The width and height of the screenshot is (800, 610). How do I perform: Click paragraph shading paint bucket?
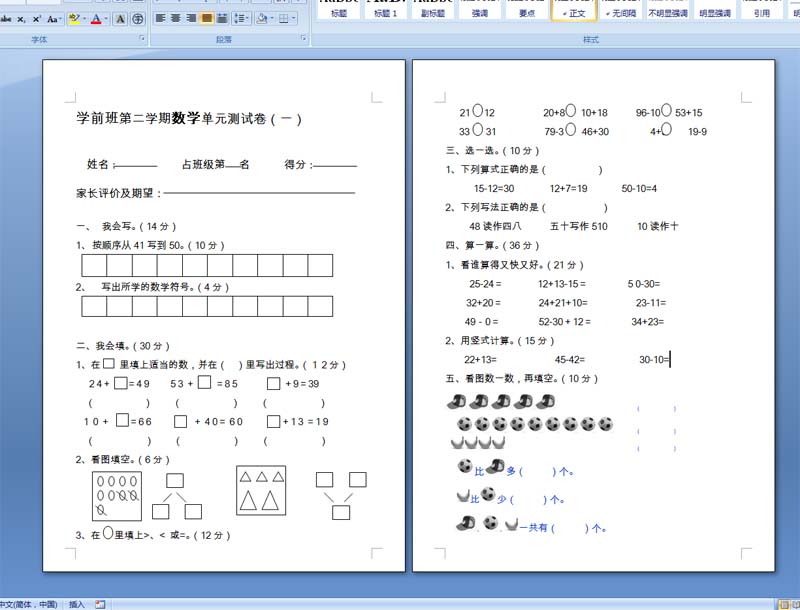pyautogui.click(x=261, y=18)
